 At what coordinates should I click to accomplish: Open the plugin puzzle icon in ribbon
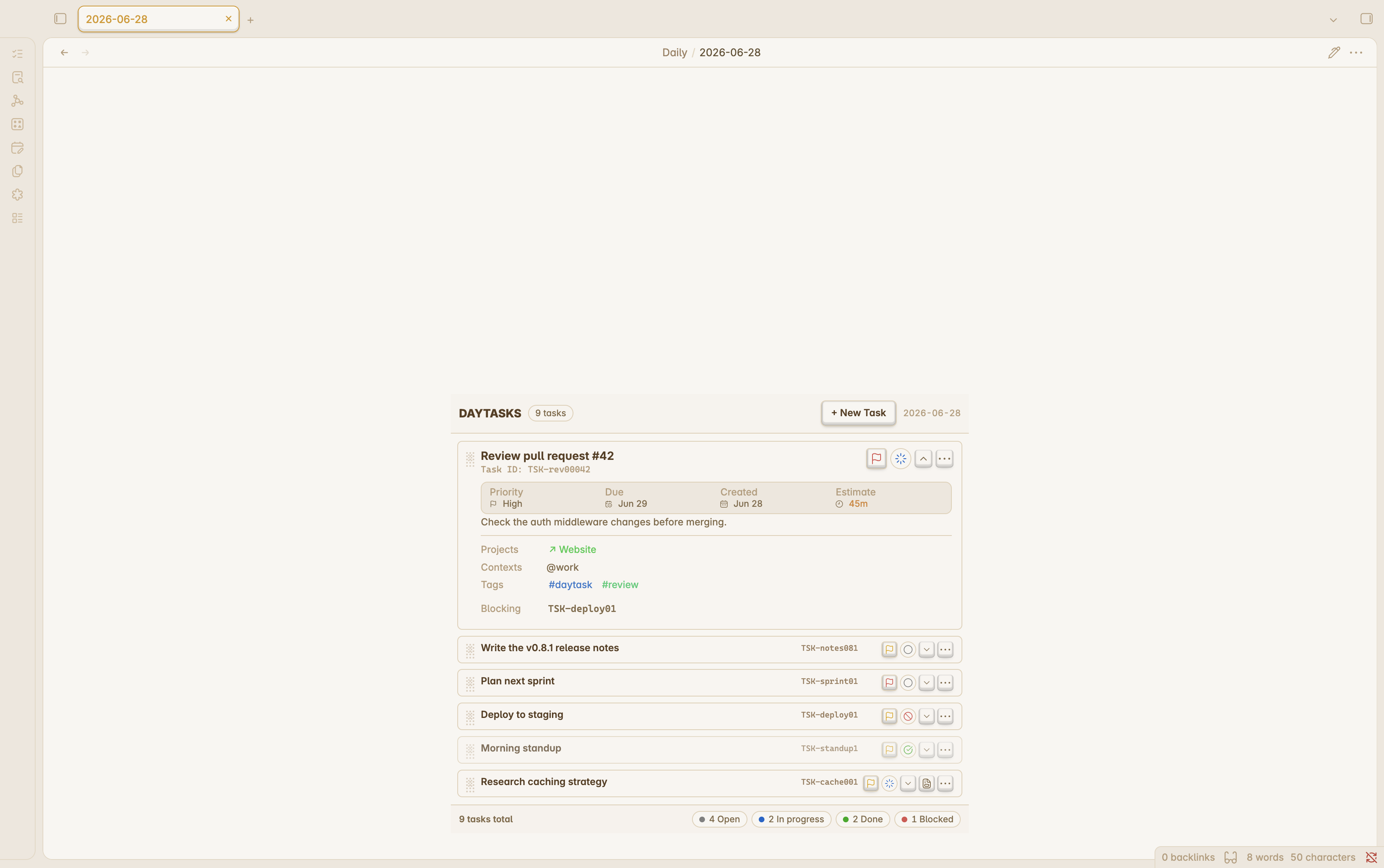17,195
